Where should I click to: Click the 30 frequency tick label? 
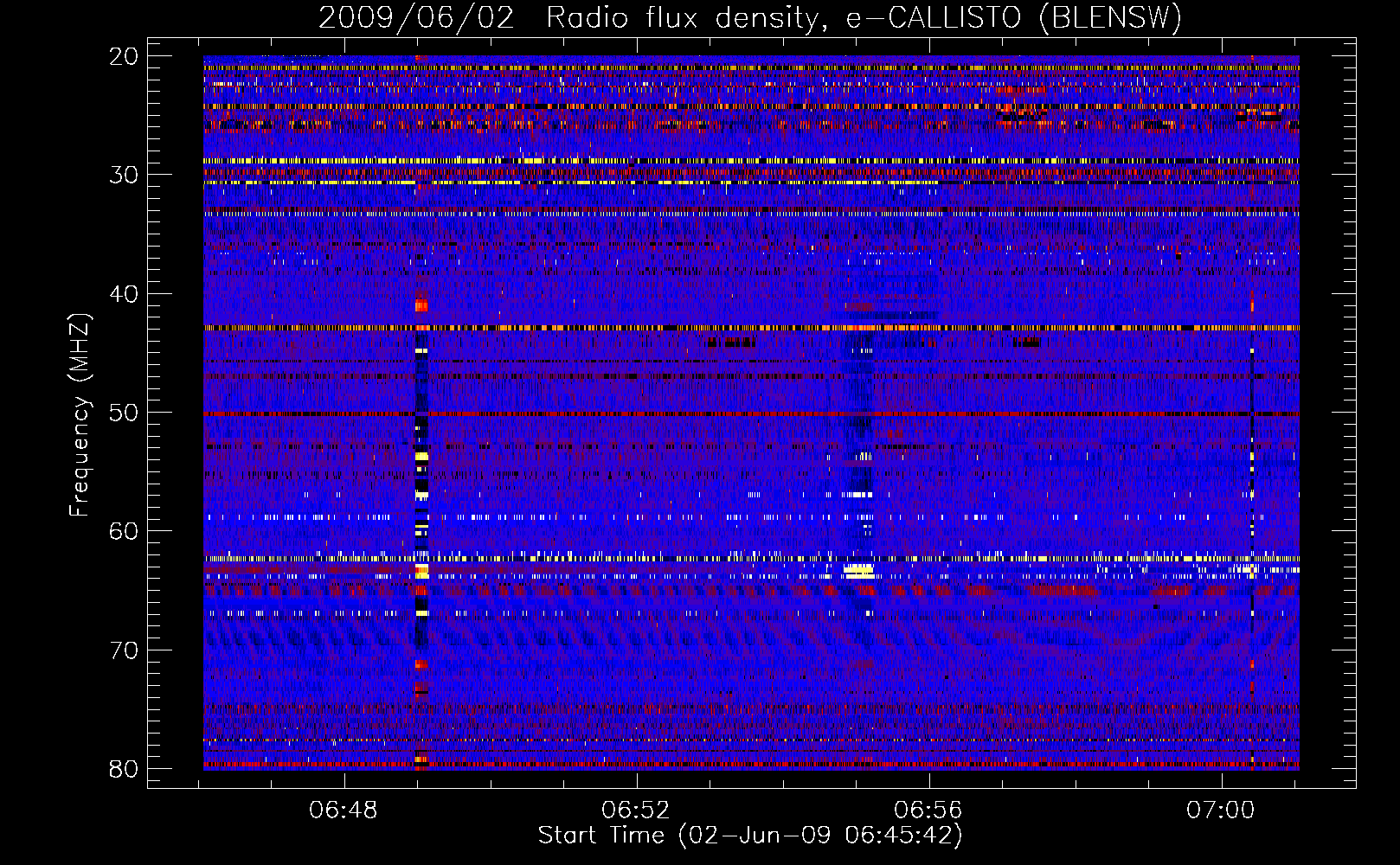[125, 175]
